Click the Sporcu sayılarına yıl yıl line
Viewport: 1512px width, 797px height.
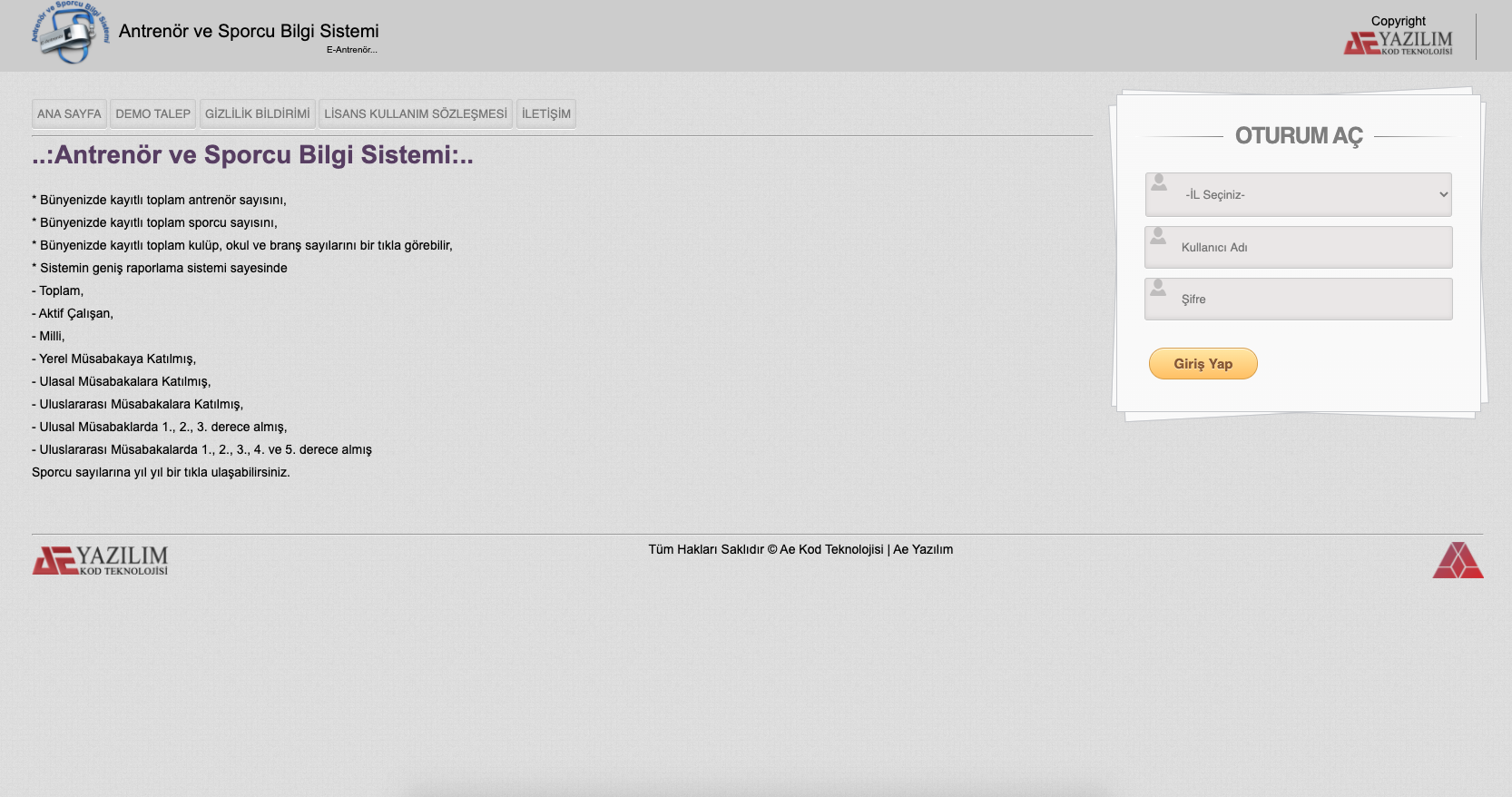[x=161, y=472]
